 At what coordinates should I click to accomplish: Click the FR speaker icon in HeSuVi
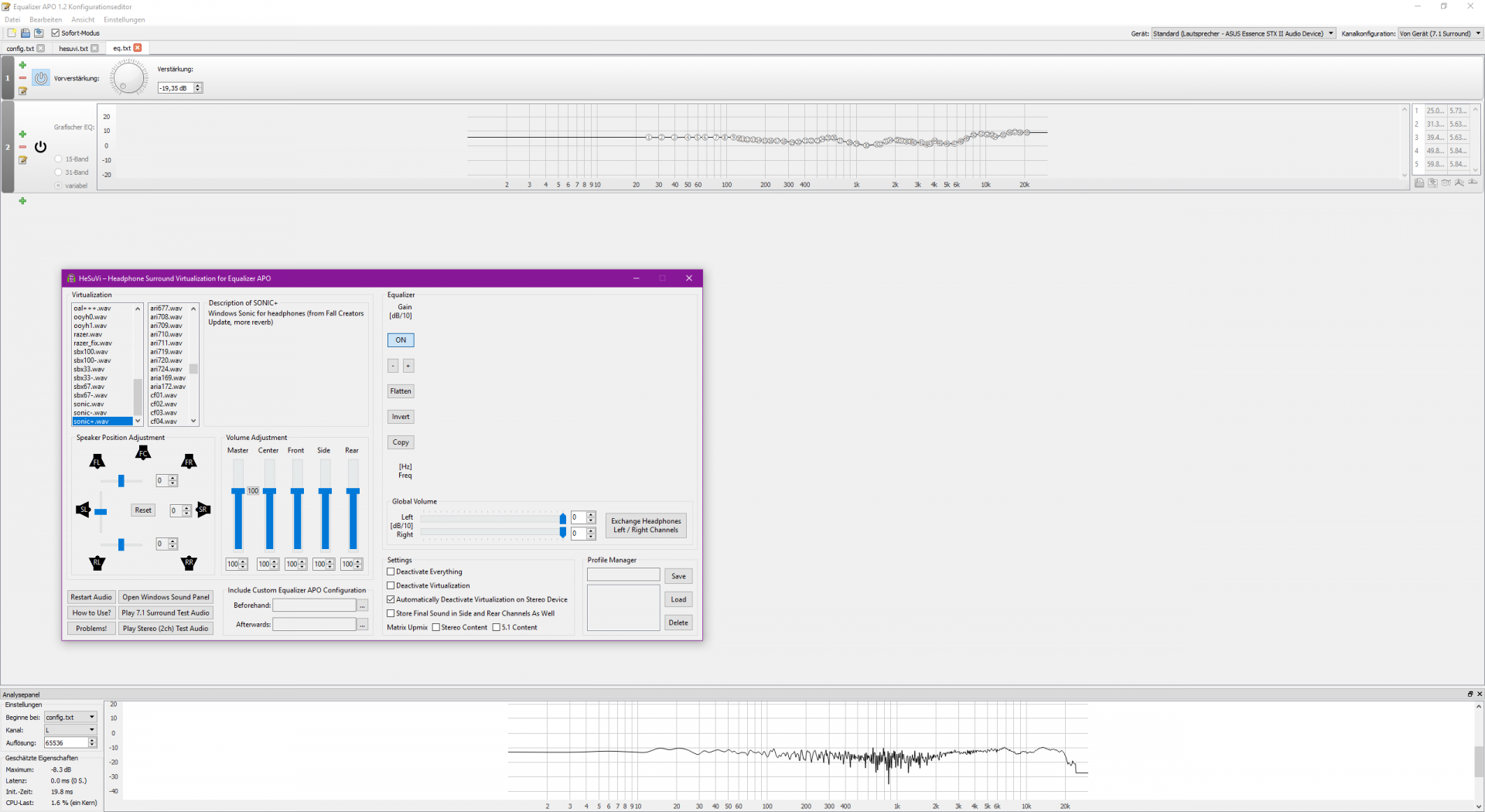(x=189, y=462)
